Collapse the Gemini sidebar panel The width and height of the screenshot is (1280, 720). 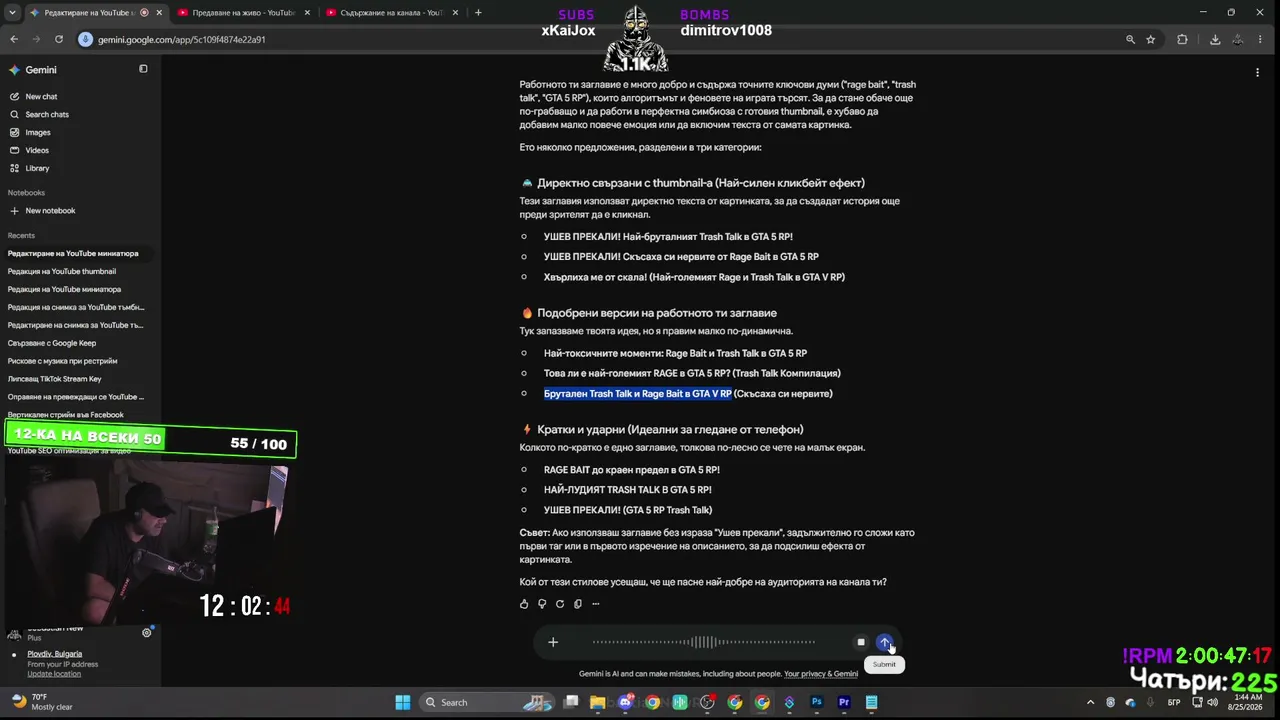pos(143,69)
